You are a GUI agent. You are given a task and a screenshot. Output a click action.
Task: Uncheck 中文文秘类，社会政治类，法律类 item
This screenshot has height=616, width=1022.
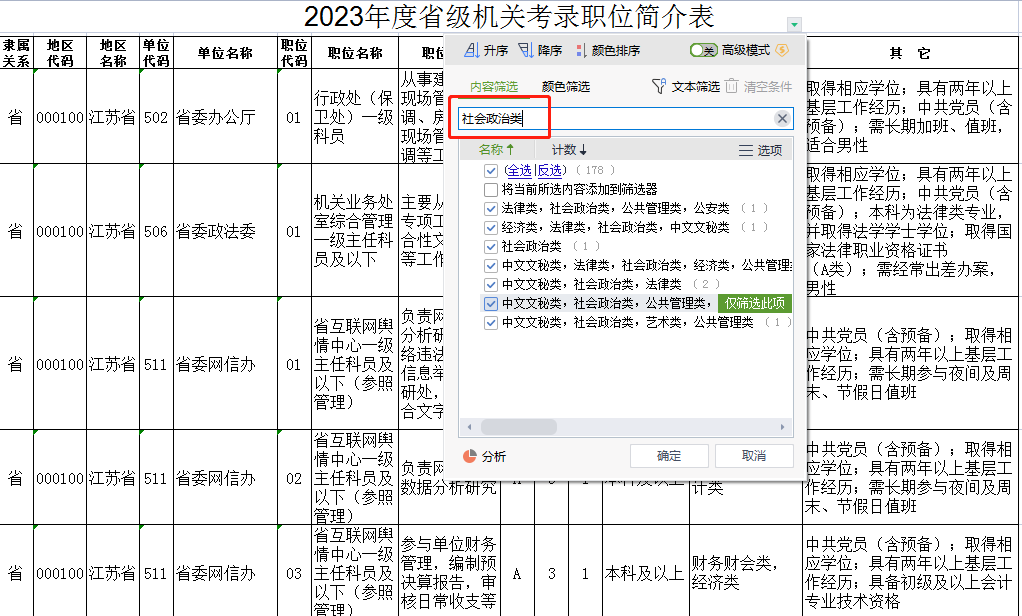coord(491,284)
